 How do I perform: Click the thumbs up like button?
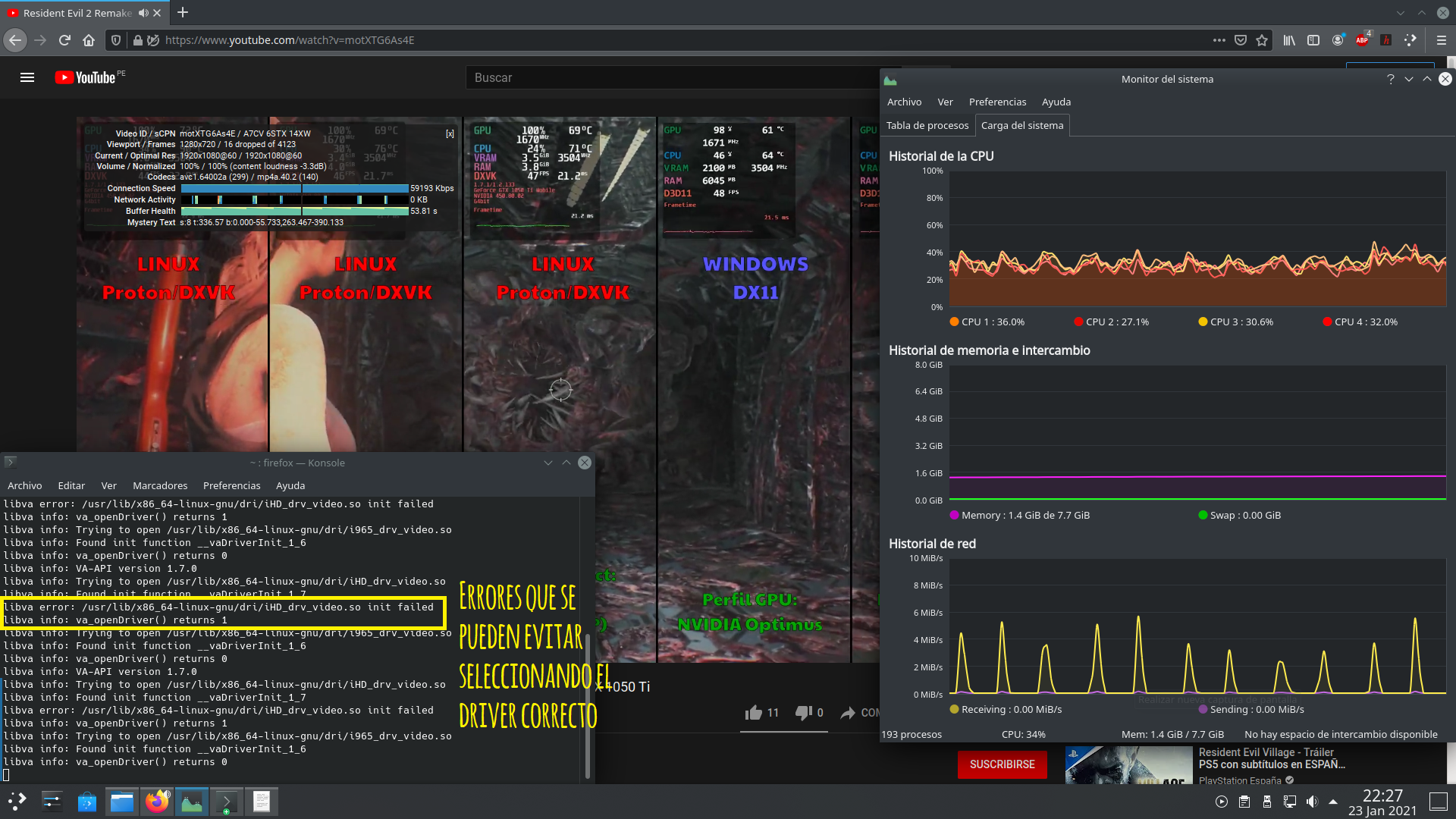point(754,712)
